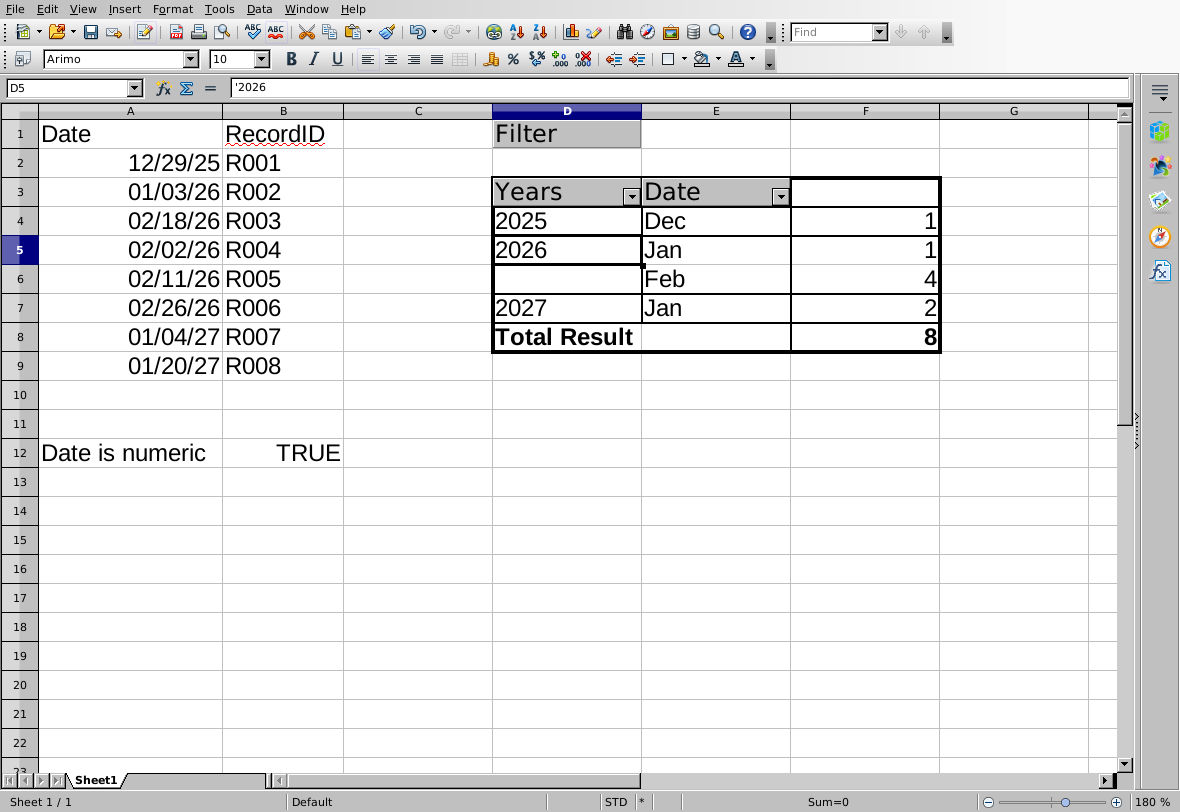Open the Function Wizard
Image resolution: width=1180 pixels, height=812 pixels.
tap(163, 88)
